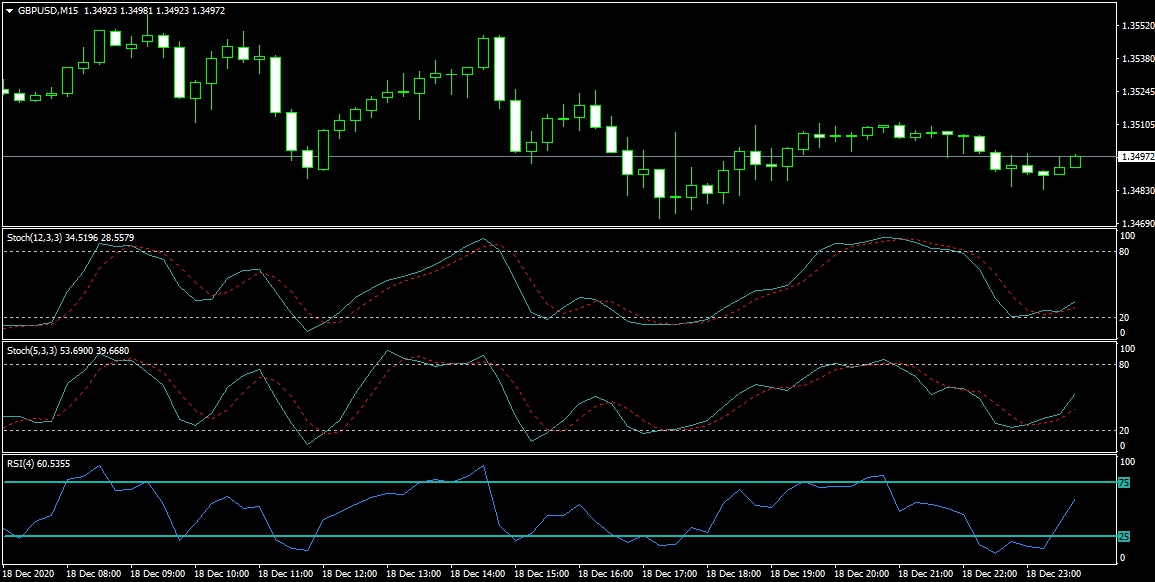Screen dimensions: 1155x582
Task: Click the 18 Dec 18:00 time label
Action: coord(735,575)
